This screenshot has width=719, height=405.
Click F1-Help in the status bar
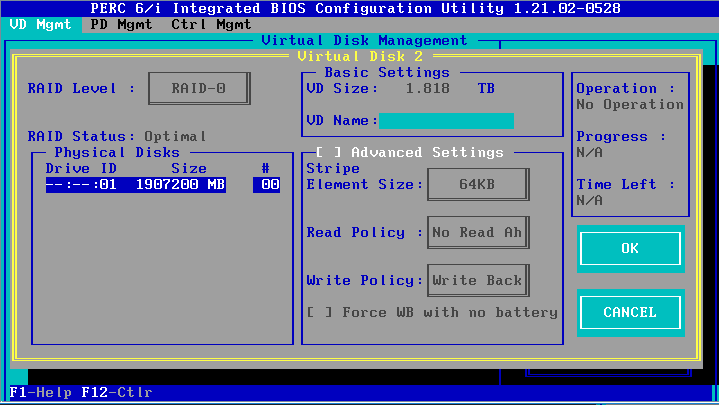click(40, 393)
